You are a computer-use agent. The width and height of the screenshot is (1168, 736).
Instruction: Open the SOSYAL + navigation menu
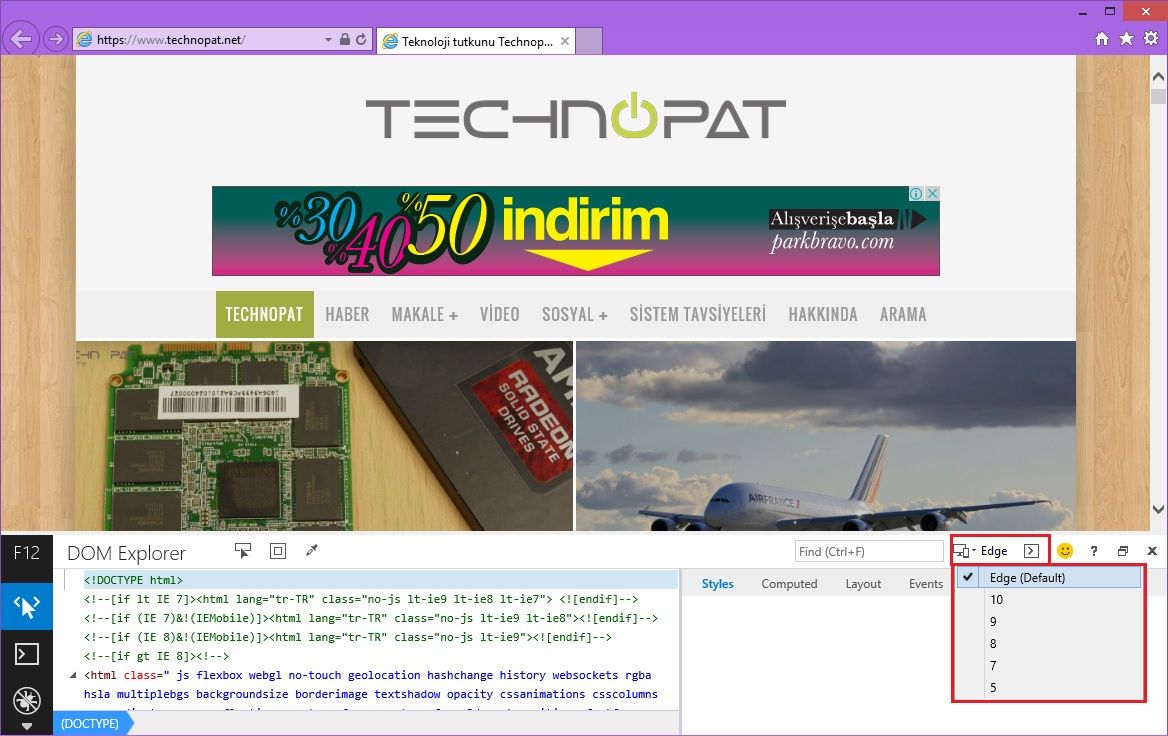point(574,314)
